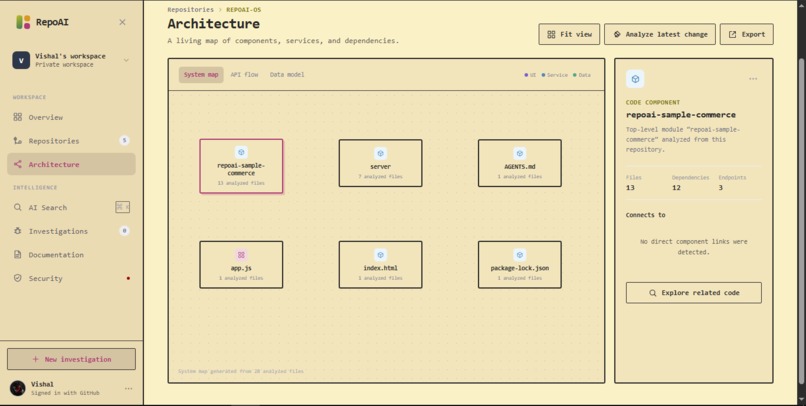This screenshot has width=806, height=406.
Task: Expand Vishal's workspace switcher chevron
Action: pyautogui.click(x=126, y=60)
